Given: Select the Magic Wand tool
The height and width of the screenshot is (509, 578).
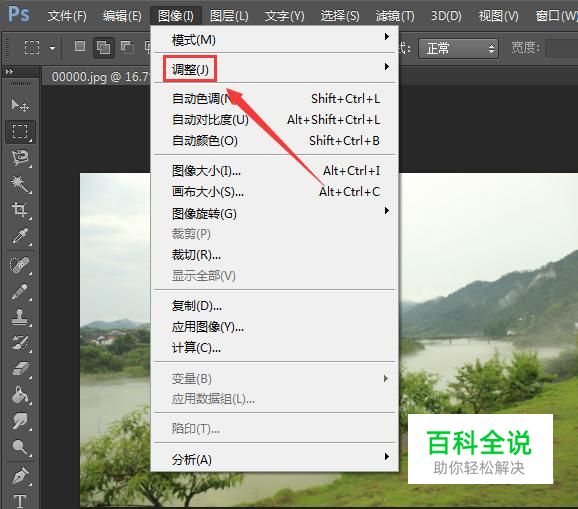Looking at the screenshot, I should click(x=20, y=184).
